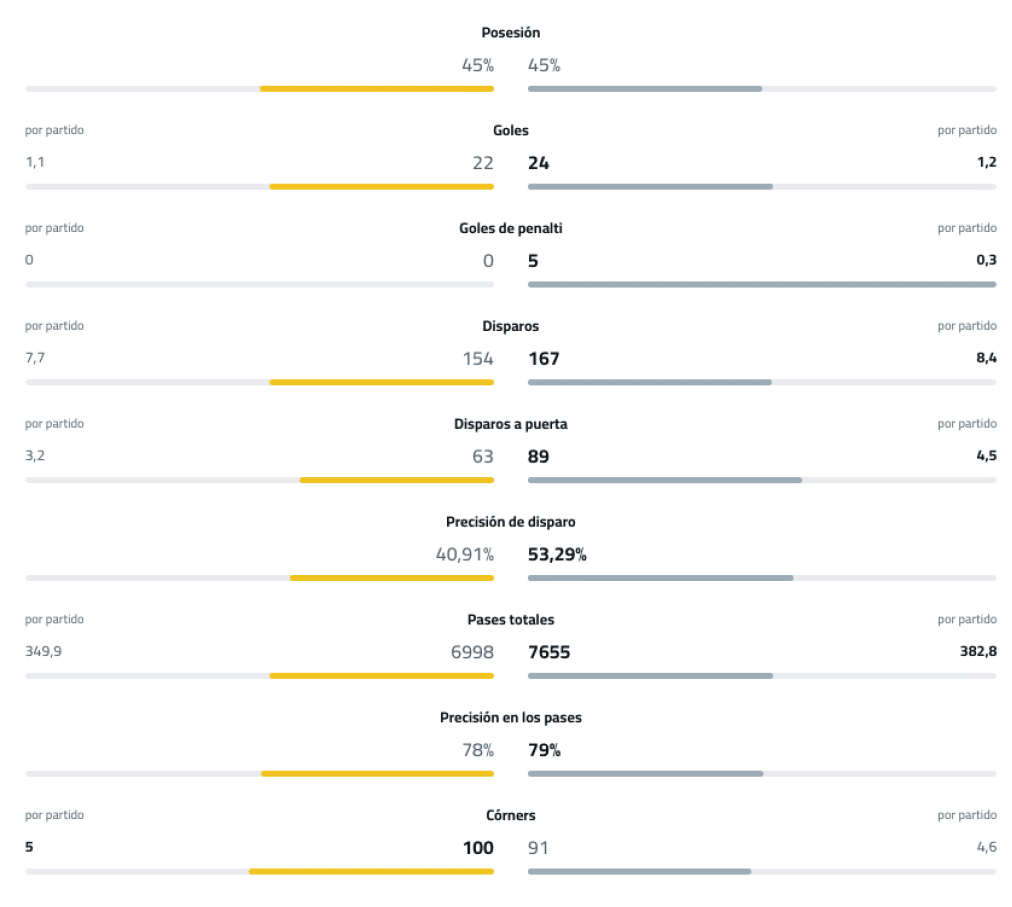
Task: Click the 6998 total passes value
Action: pos(472,652)
